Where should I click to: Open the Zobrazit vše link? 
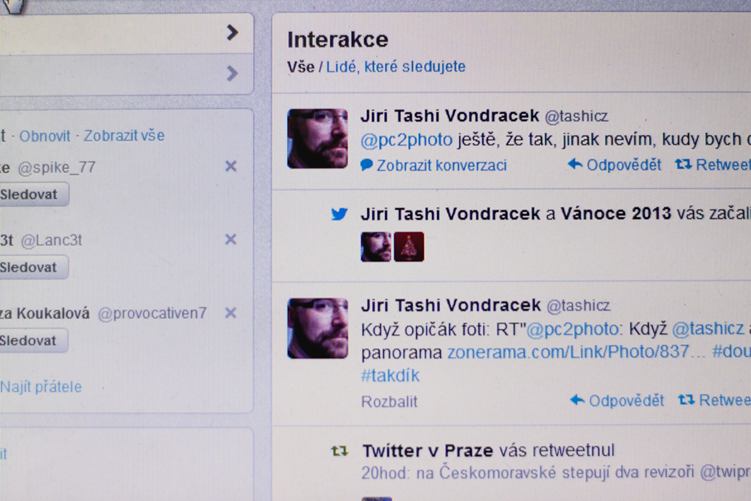tap(124, 136)
